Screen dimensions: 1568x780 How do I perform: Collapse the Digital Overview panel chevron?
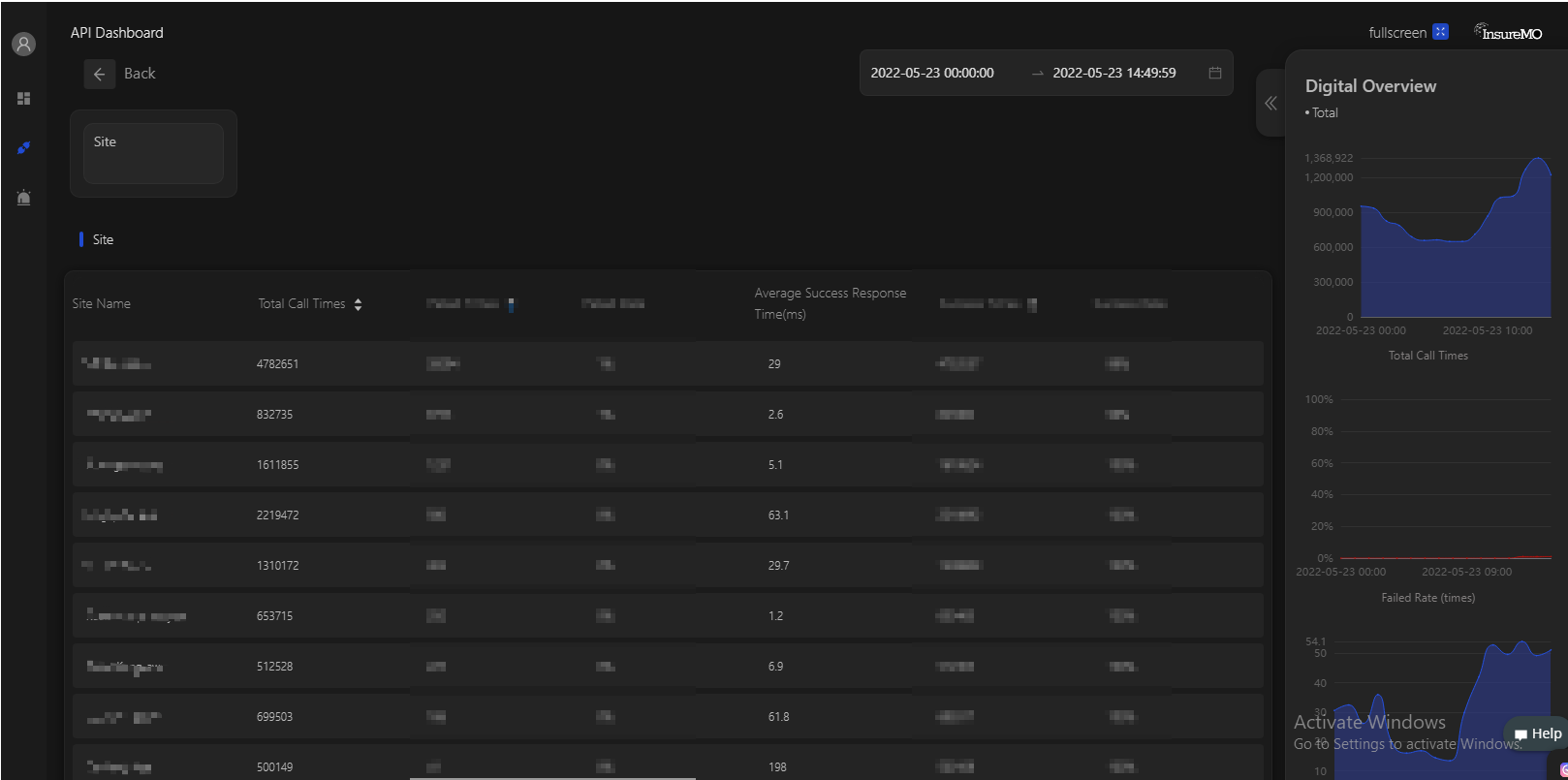[1270, 104]
